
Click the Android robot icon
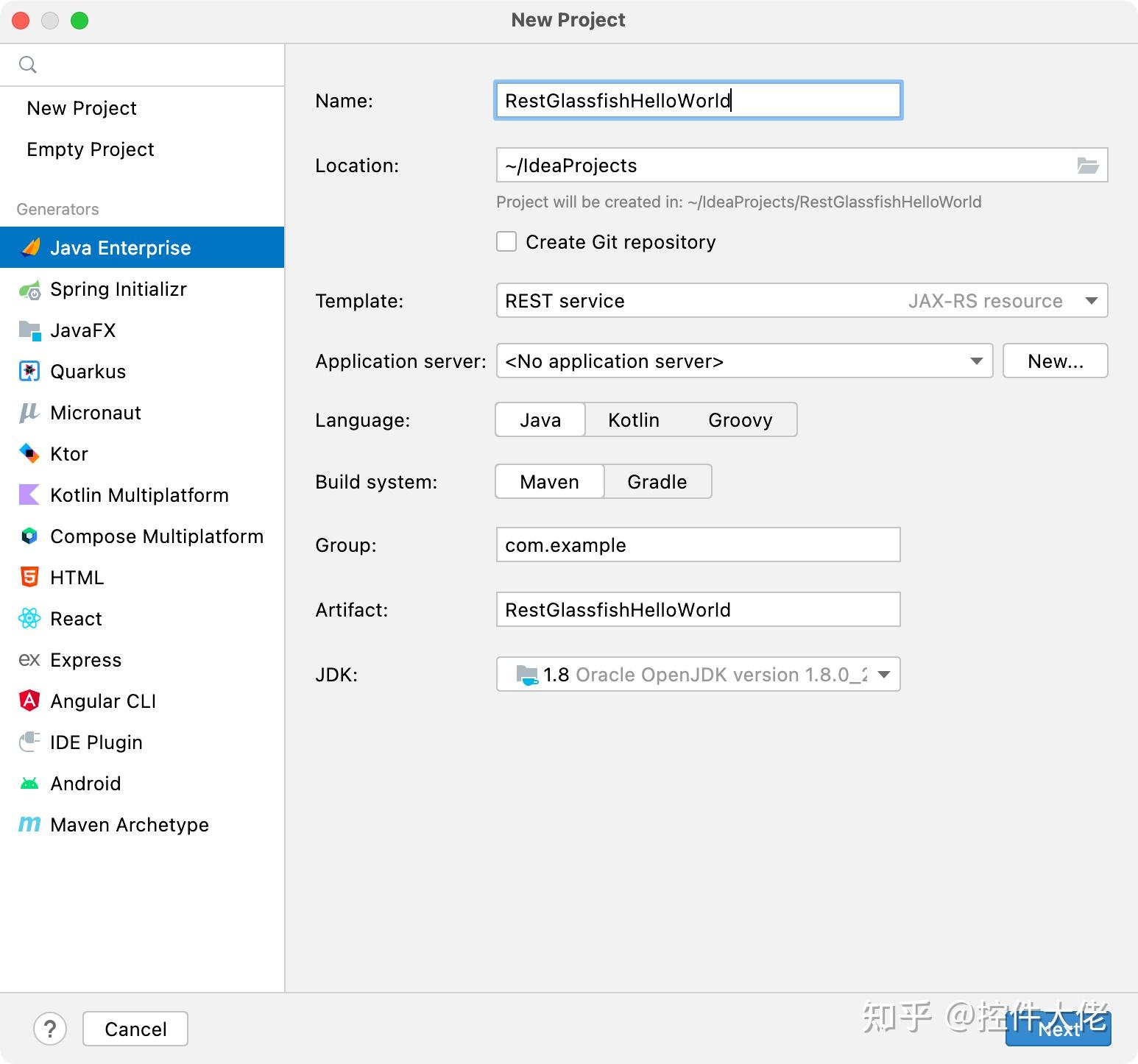tap(29, 784)
